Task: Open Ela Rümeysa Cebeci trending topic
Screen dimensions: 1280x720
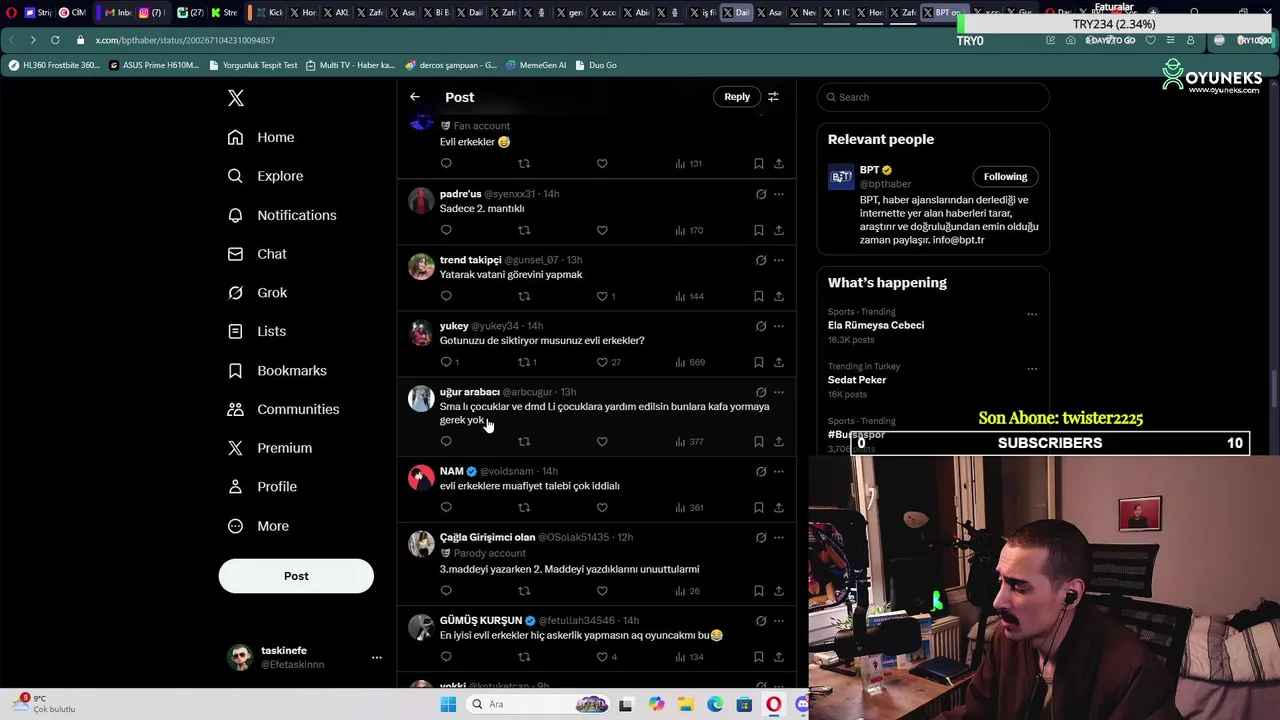Action: pos(876,325)
